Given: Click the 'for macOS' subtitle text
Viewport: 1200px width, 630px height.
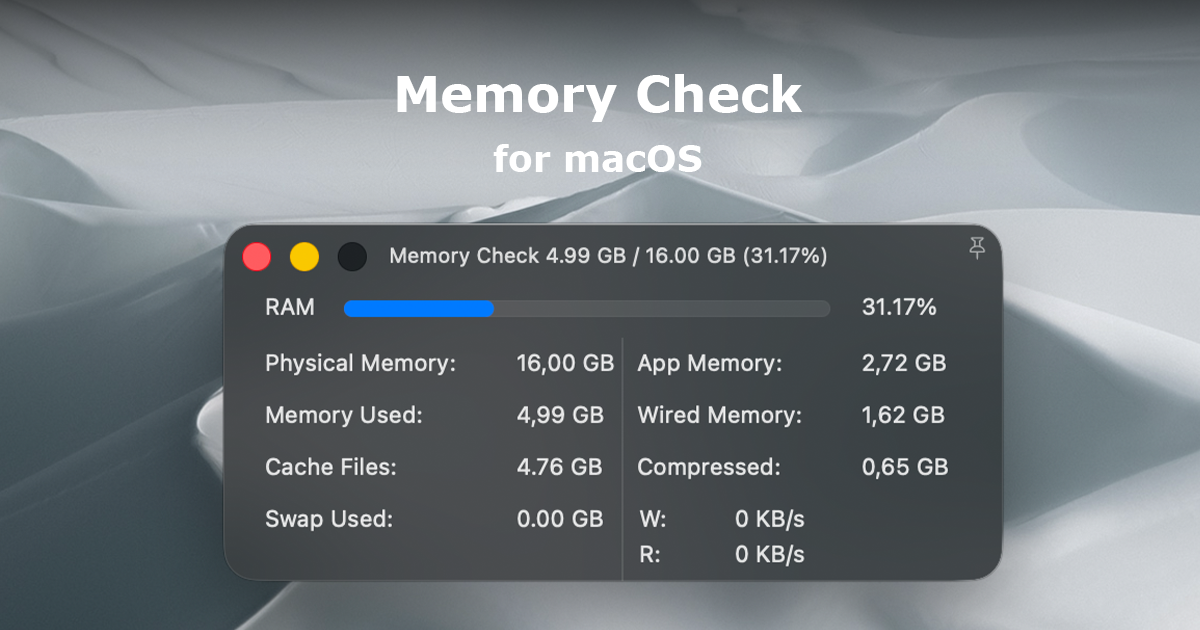Looking at the screenshot, I should [599, 156].
